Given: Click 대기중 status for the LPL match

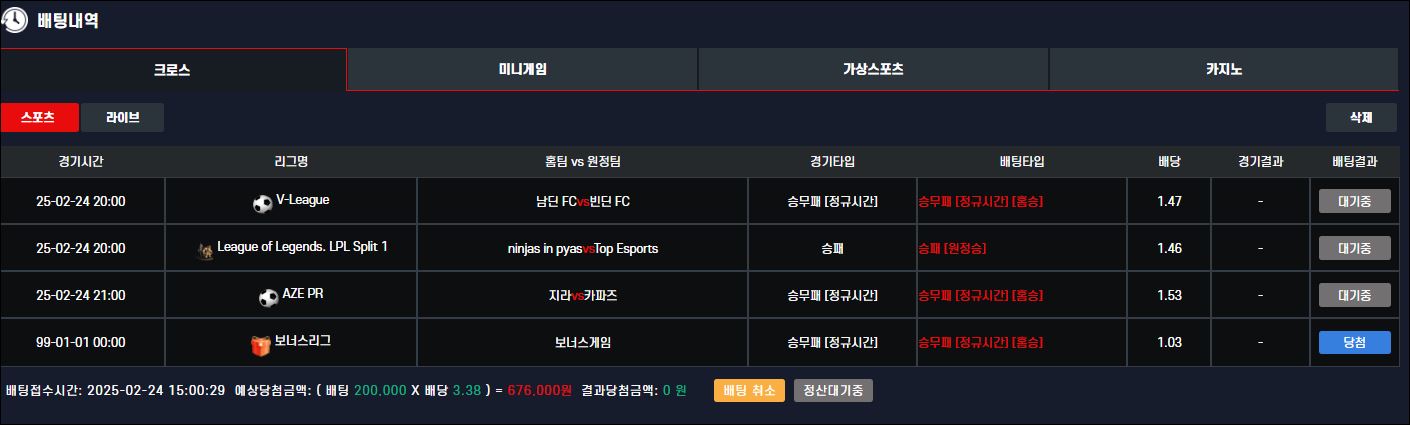Looking at the screenshot, I should pyautogui.click(x=1354, y=249).
